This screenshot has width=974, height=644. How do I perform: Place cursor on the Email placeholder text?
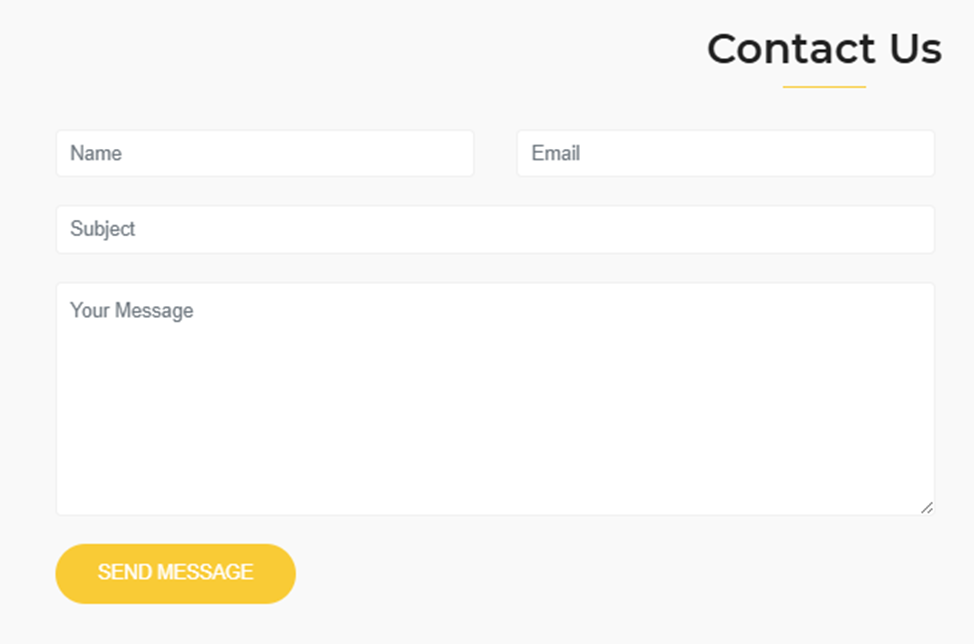click(x=556, y=154)
